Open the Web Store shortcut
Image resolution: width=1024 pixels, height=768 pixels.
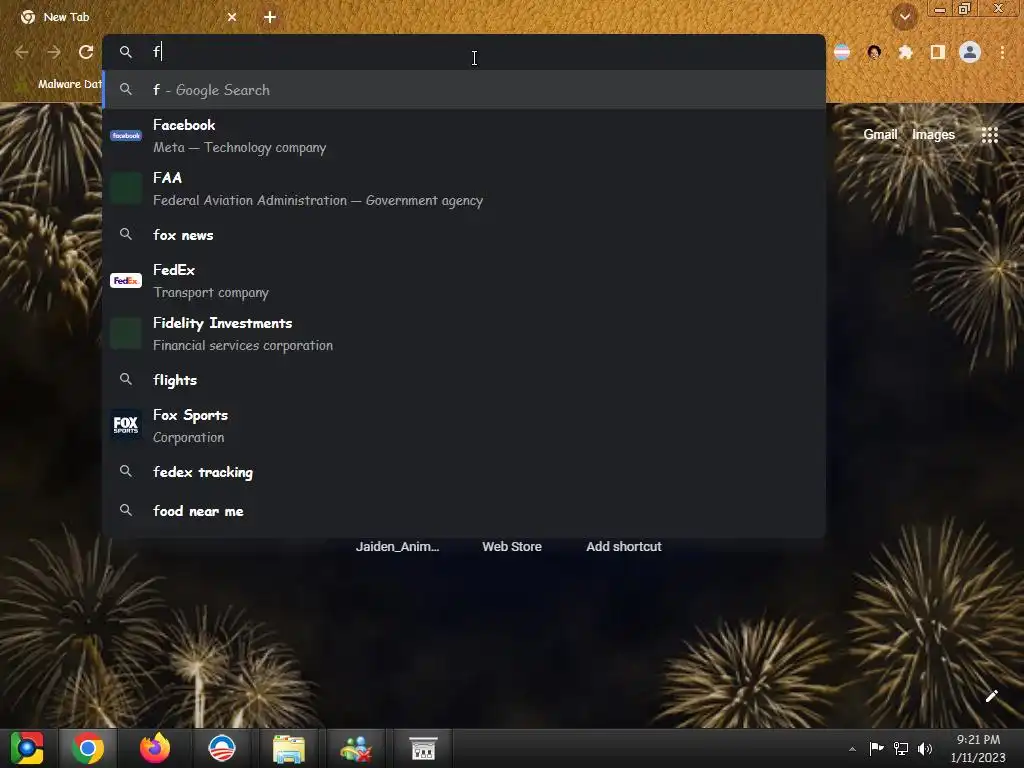512,547
